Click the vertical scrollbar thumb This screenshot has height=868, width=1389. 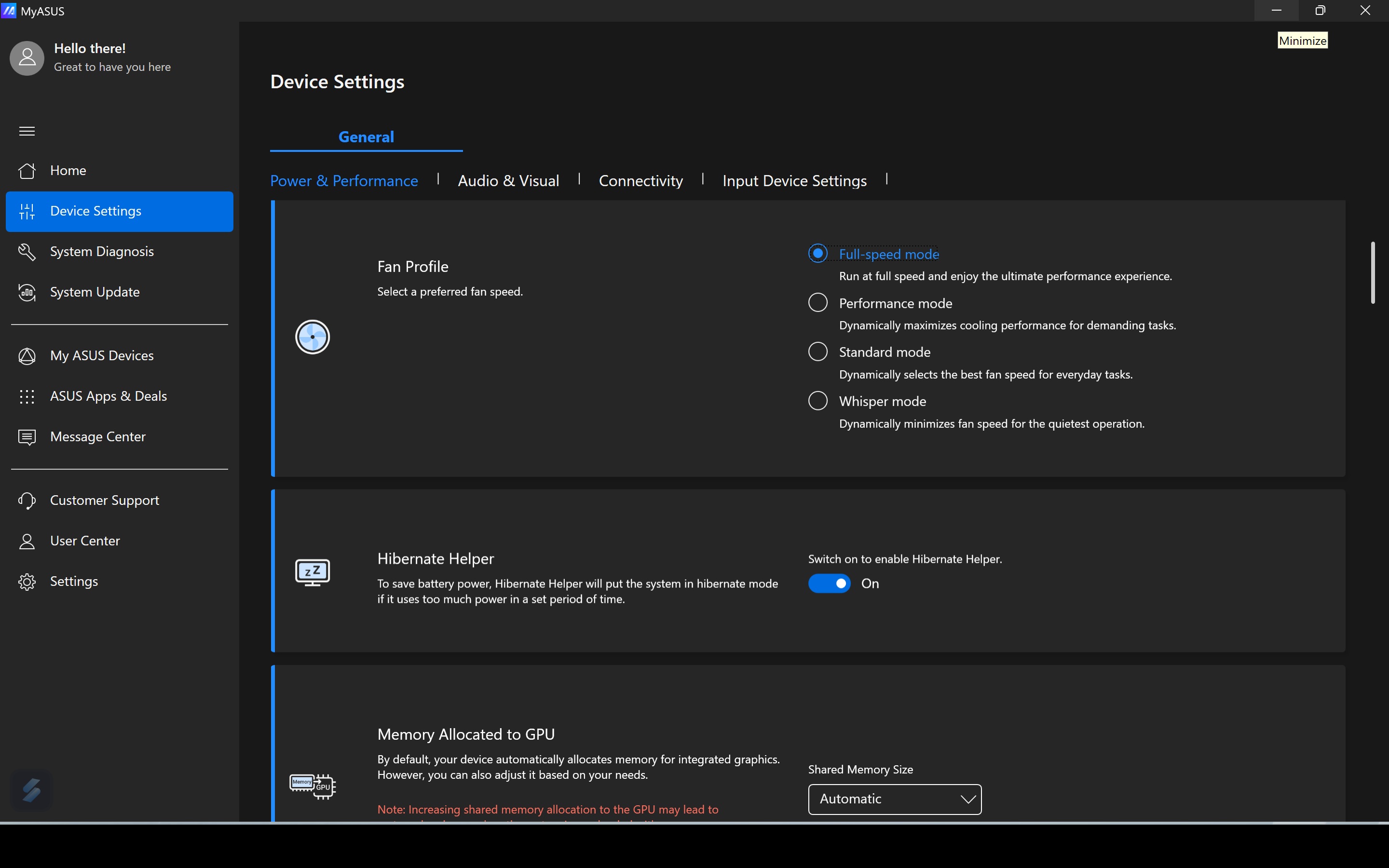(x=1373, y=272)
